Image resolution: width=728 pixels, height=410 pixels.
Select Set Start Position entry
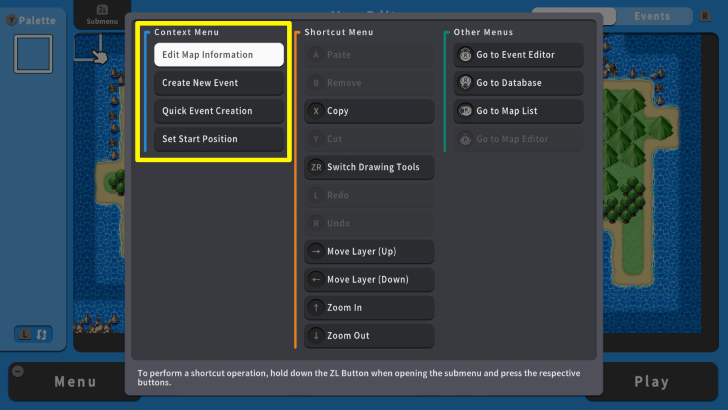pos(219,139)
